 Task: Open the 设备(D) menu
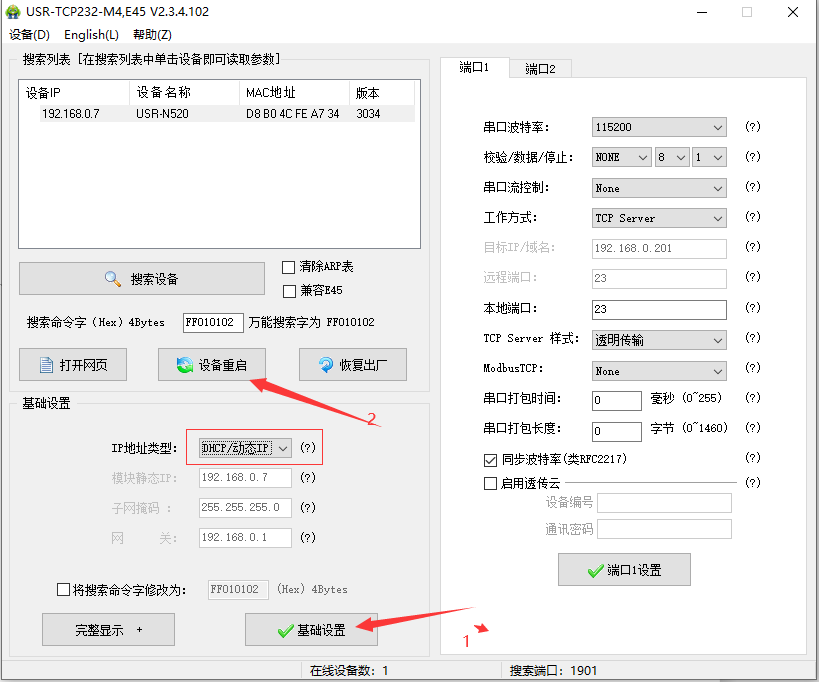[x=29, y=35]
